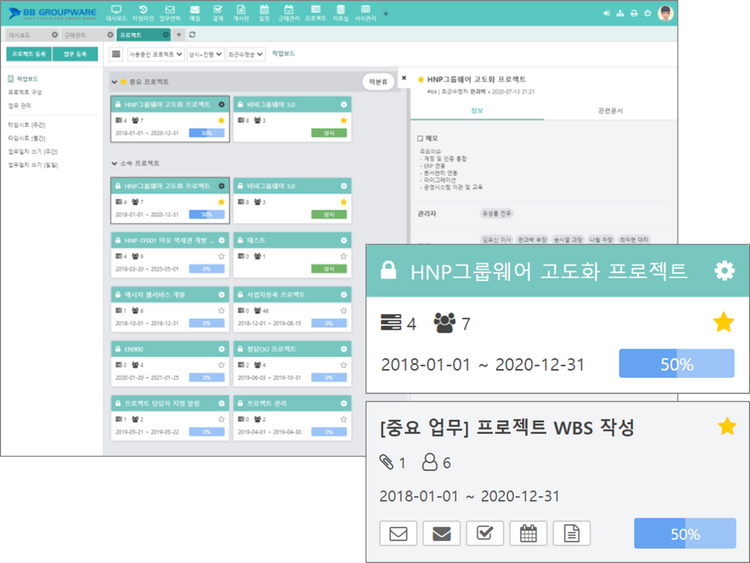Open the gear settings on the 테스트 card

[343, 240]
